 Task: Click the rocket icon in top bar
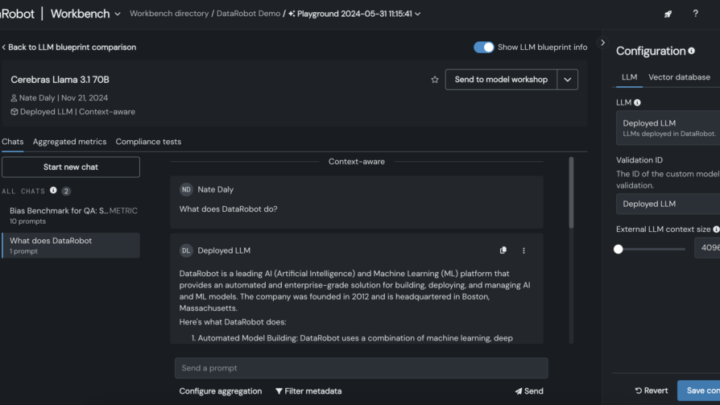668,14
